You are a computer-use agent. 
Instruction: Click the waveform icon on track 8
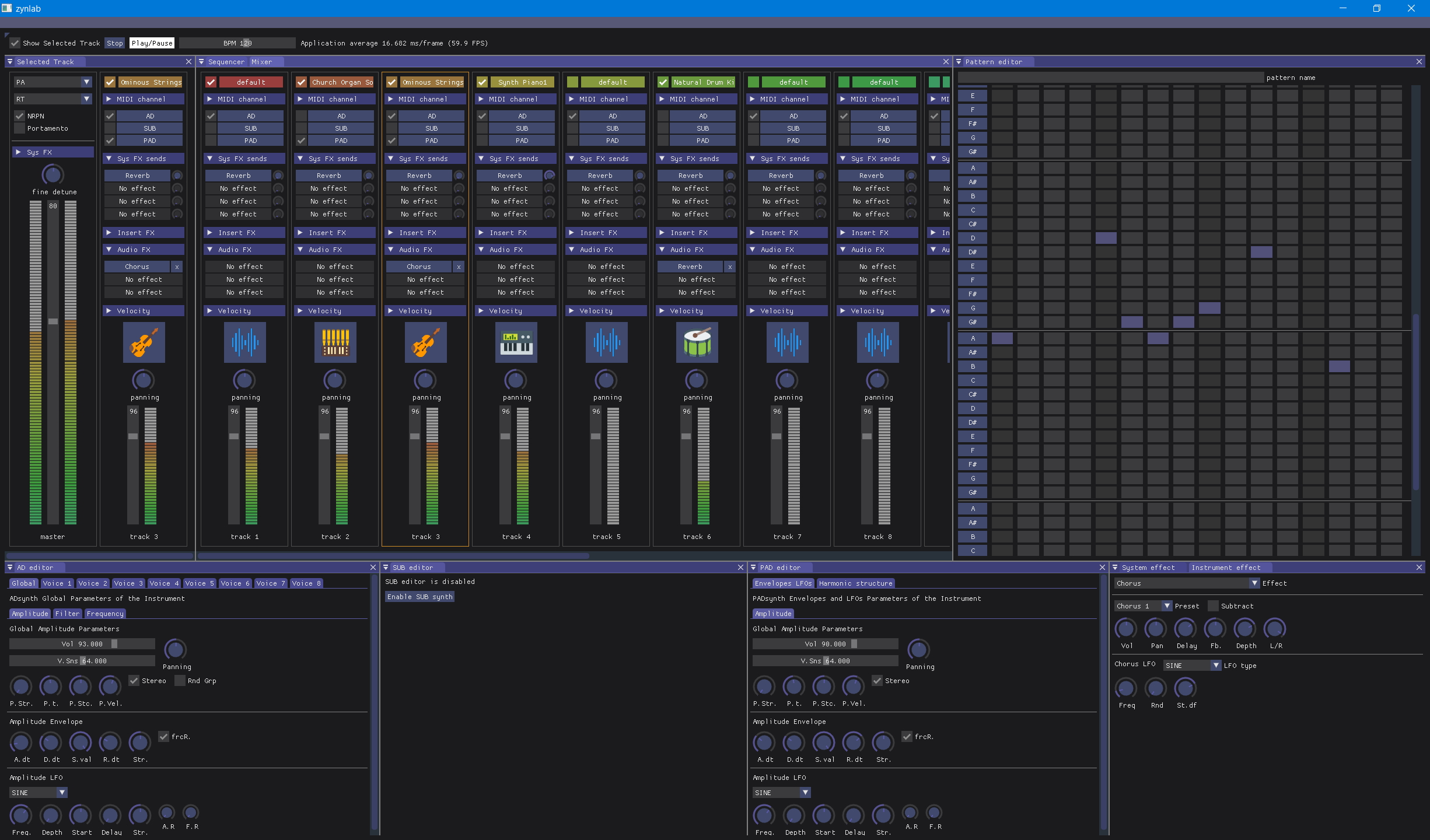(877, 342)
